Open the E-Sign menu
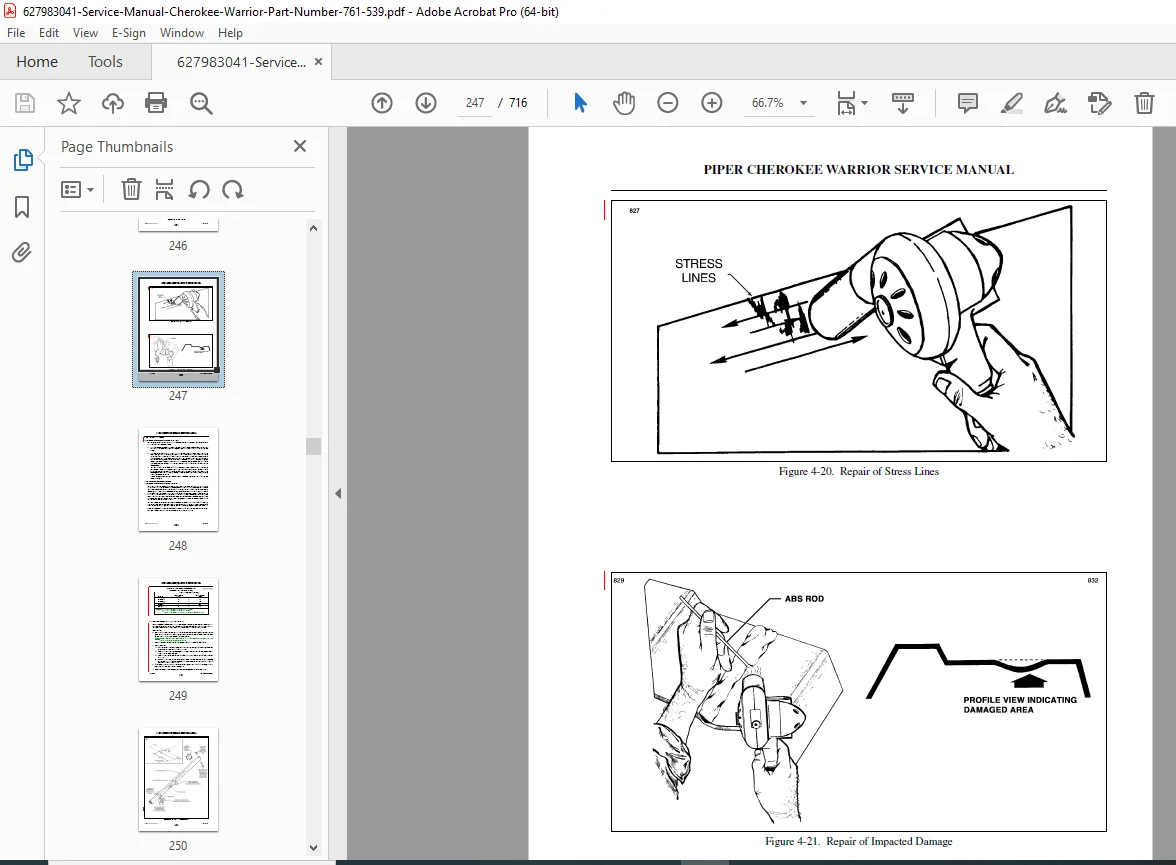Viewport: 1176px width, 865px height. 128,33
